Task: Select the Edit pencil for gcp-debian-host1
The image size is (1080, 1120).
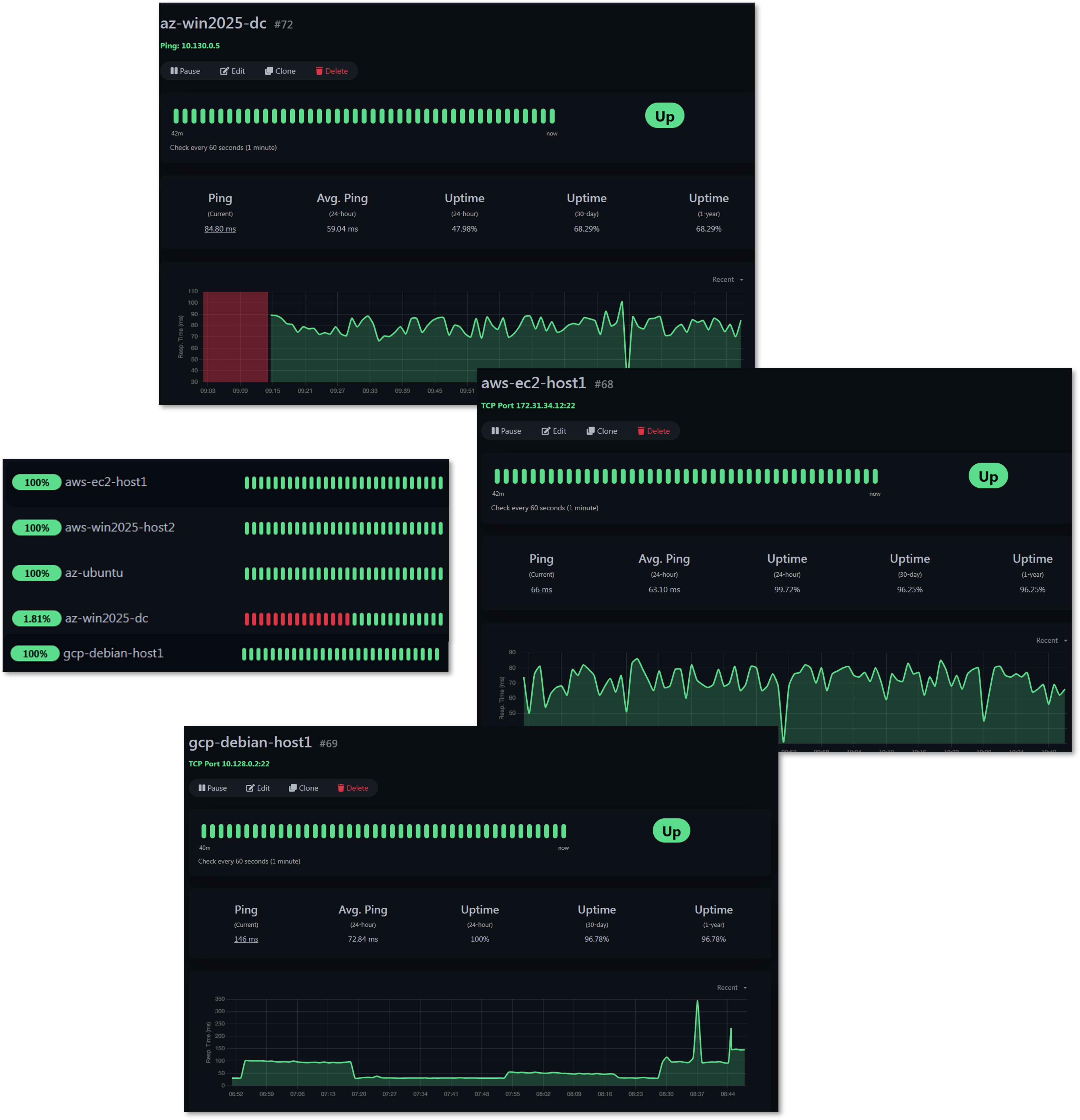Action: (x=258, y=787)
